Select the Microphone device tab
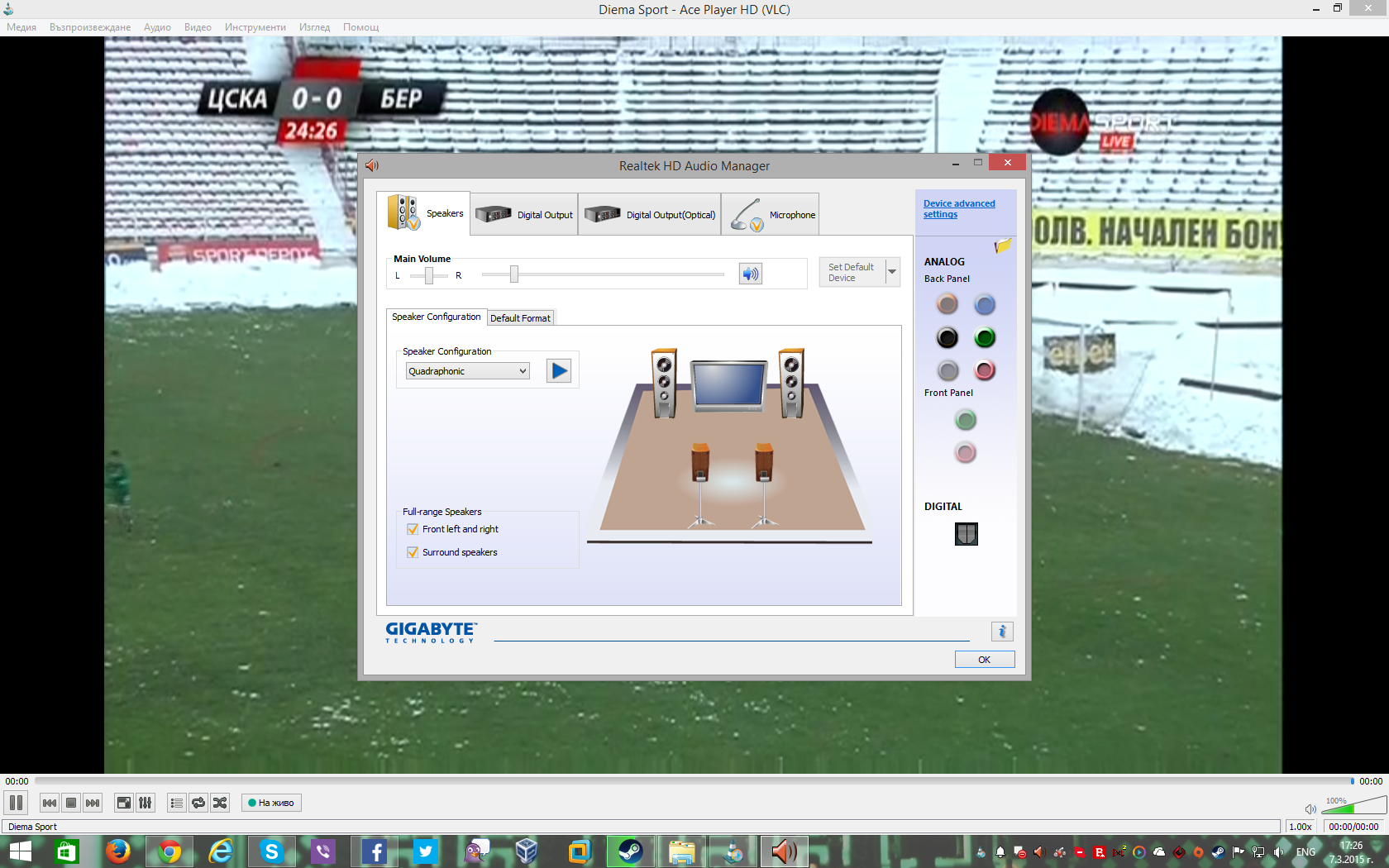 tap(771, 215)
